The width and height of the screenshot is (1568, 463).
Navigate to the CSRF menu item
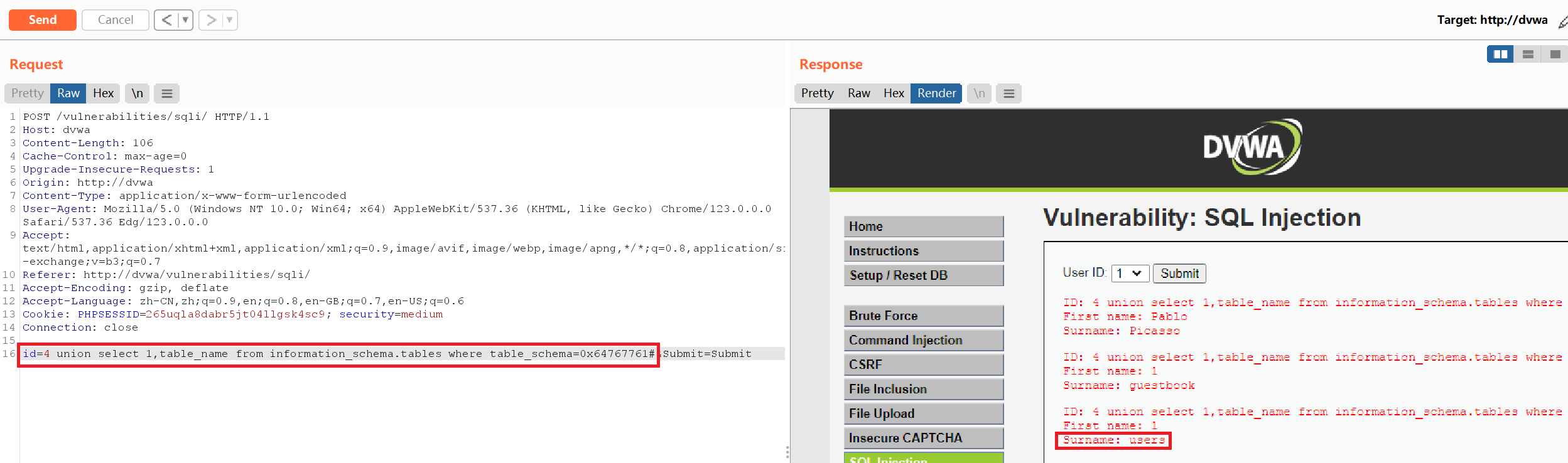[x=924, y=365]
